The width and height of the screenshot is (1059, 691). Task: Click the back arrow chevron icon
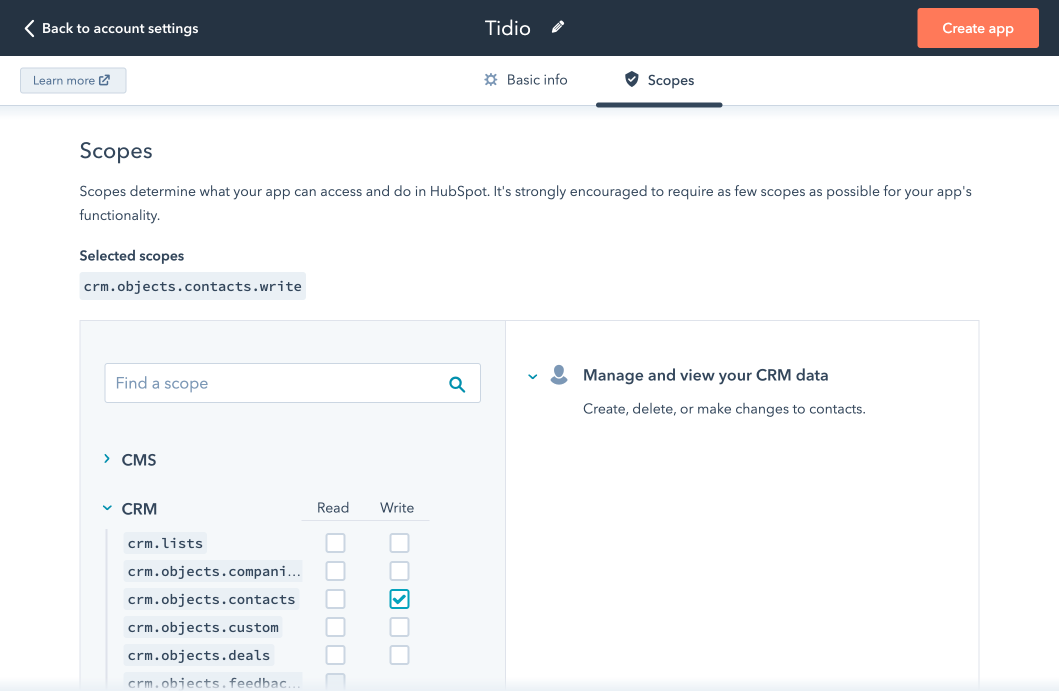click(x=29, y=28)
